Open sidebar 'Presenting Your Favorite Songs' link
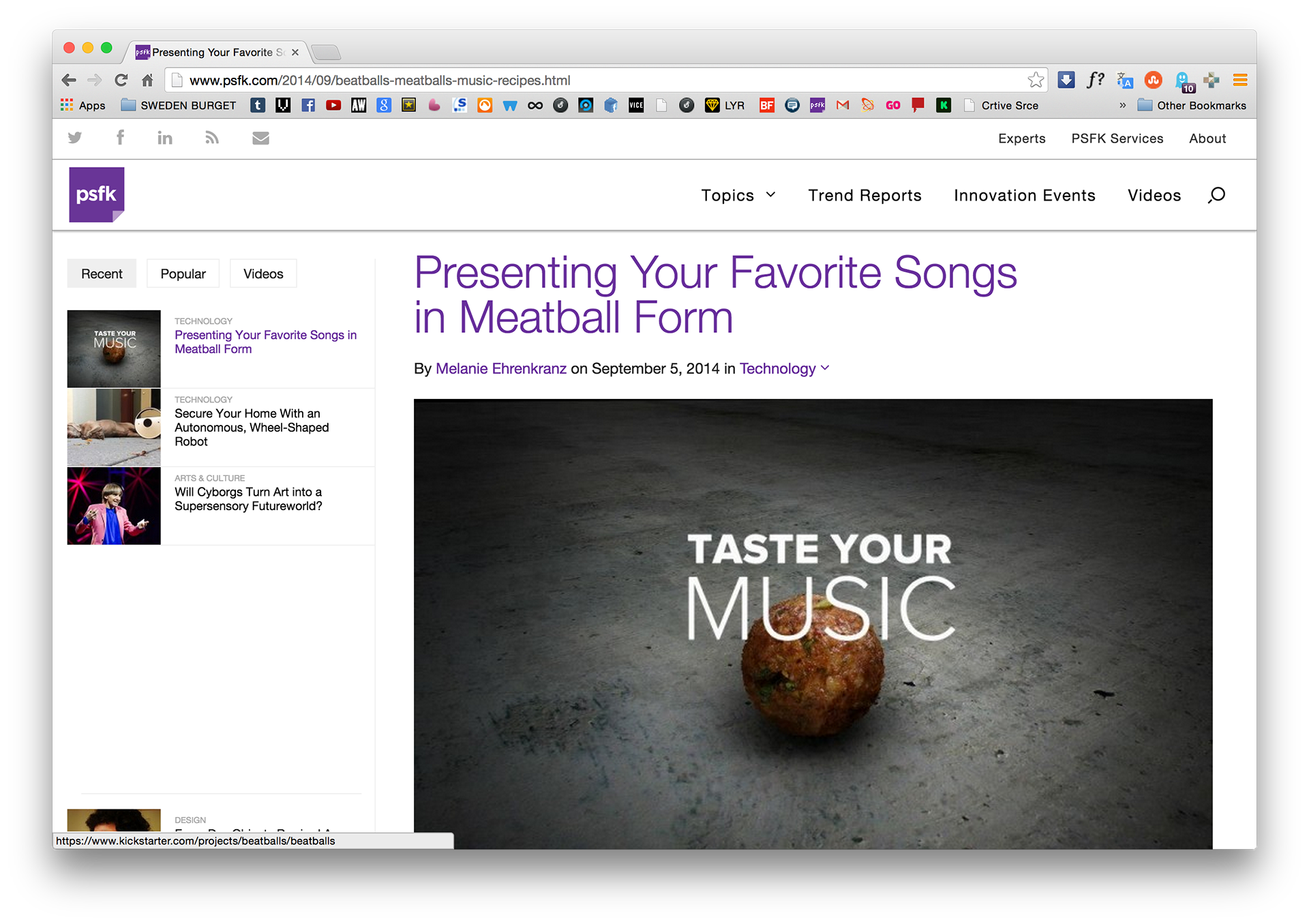 (265, 342)
